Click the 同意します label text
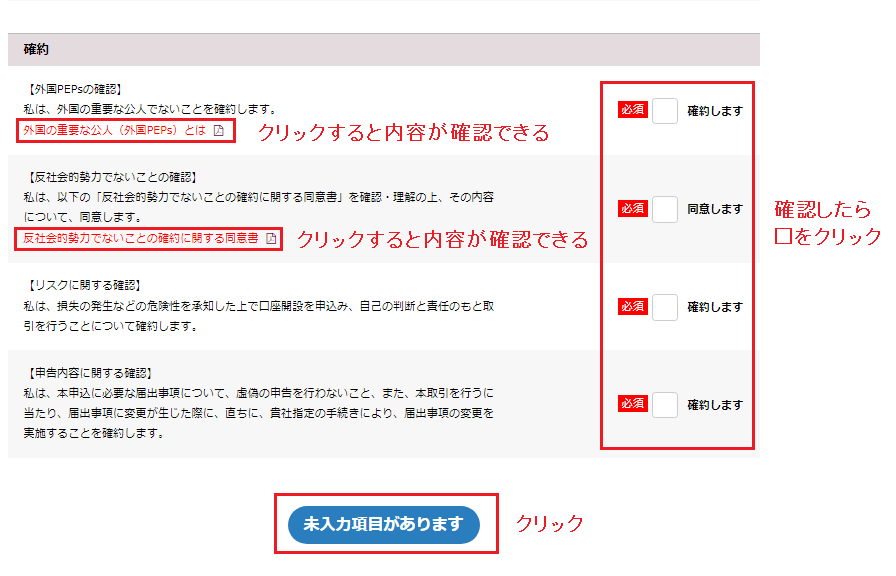Screen dimensions: 896x576 tap(715, 209)
